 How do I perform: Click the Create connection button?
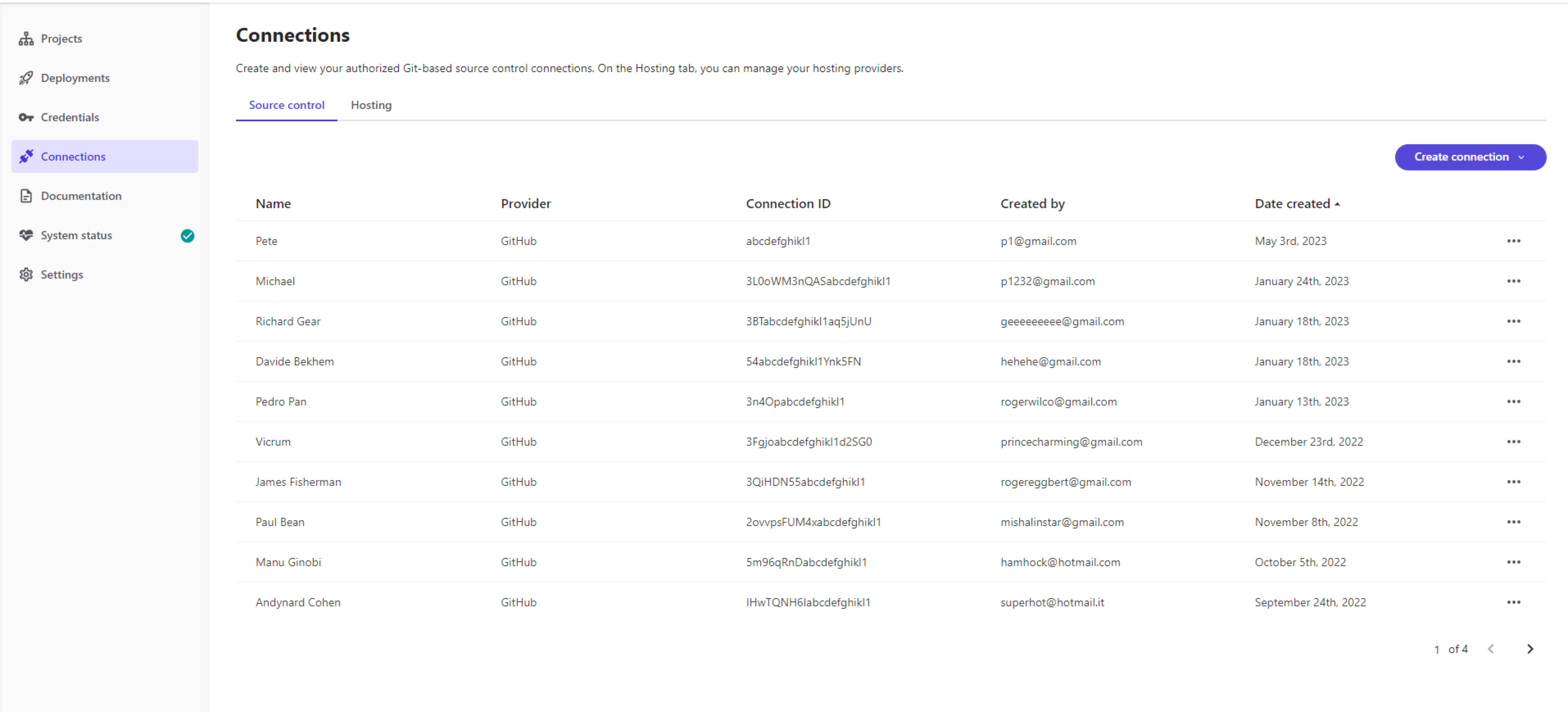1470,157
